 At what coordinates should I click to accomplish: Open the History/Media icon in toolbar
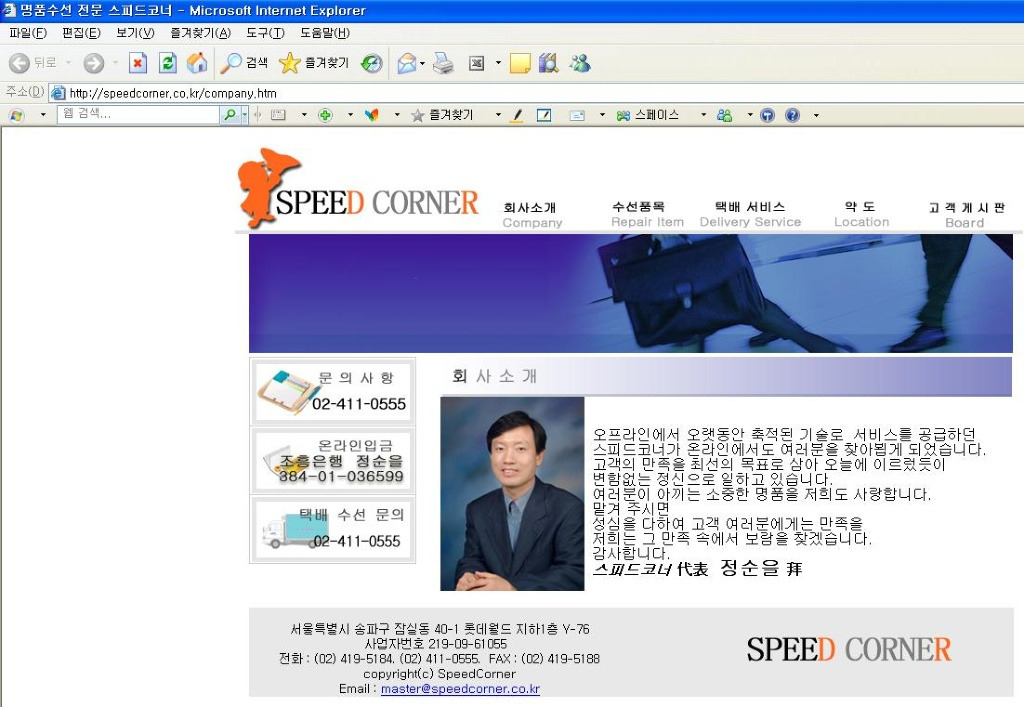(x=372, y=63)
